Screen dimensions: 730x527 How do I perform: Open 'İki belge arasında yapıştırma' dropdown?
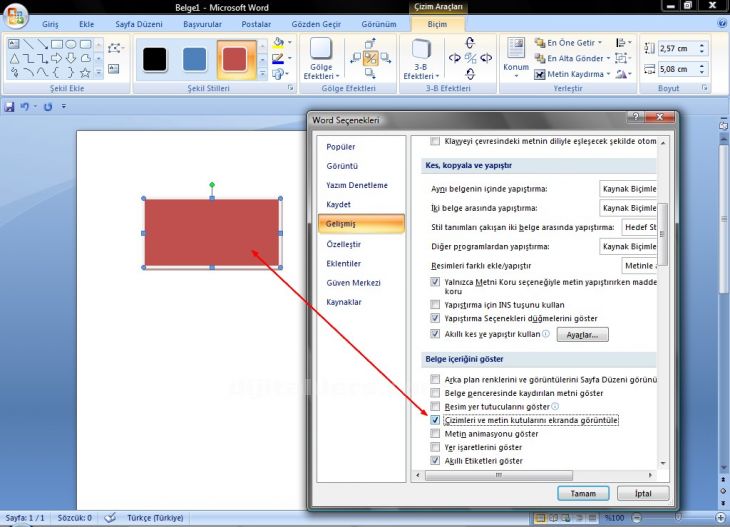point(628,208)
